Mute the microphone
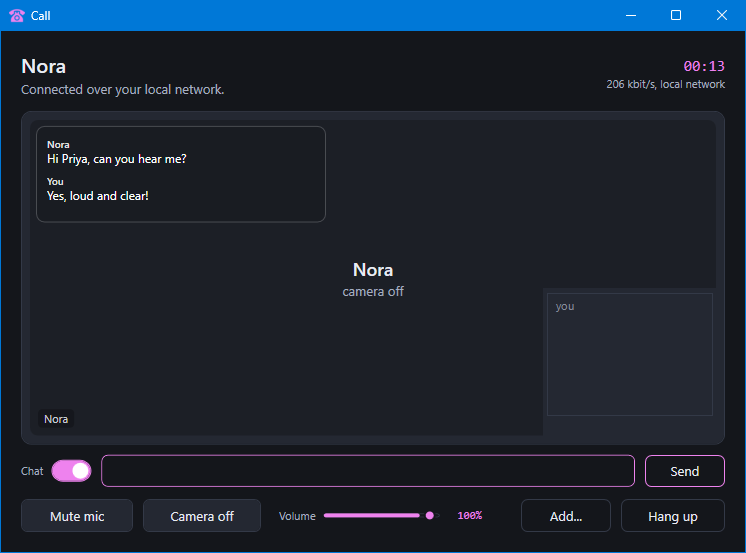The image size is (746, 553). (77, 515)
